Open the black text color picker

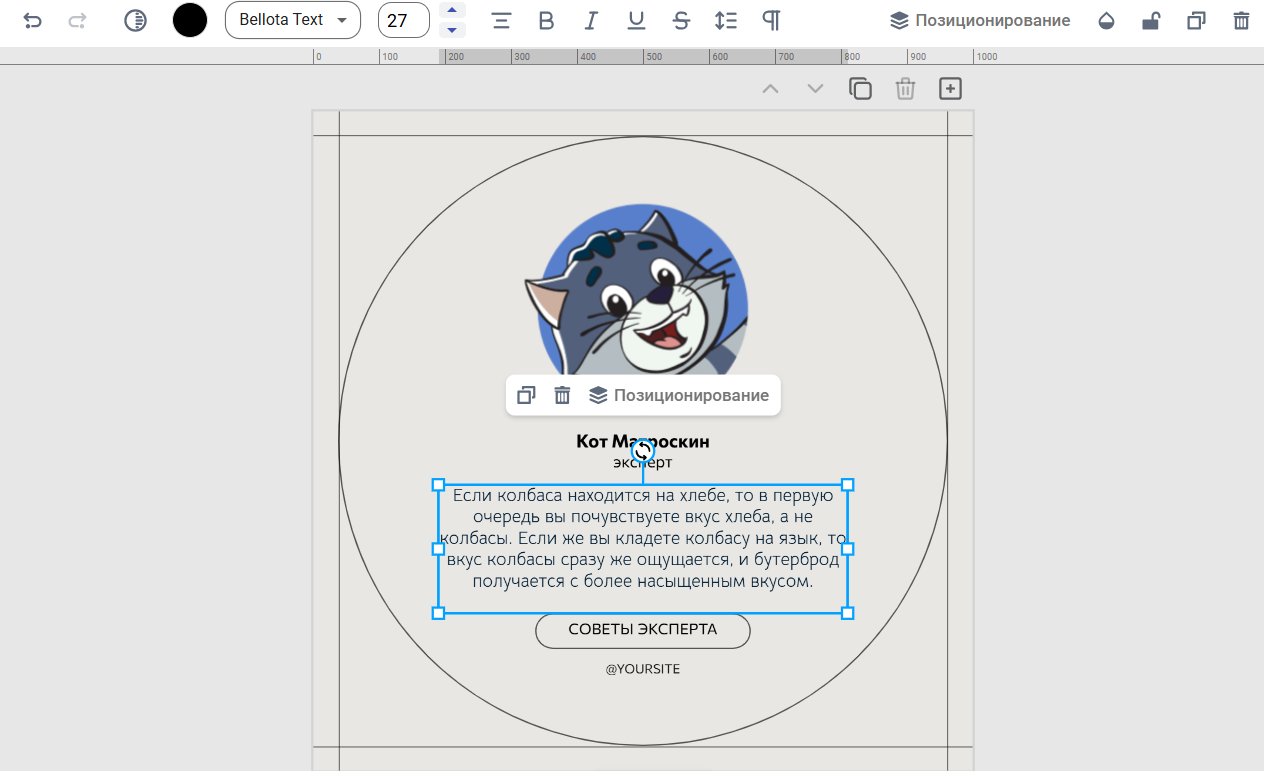(190, 20)
